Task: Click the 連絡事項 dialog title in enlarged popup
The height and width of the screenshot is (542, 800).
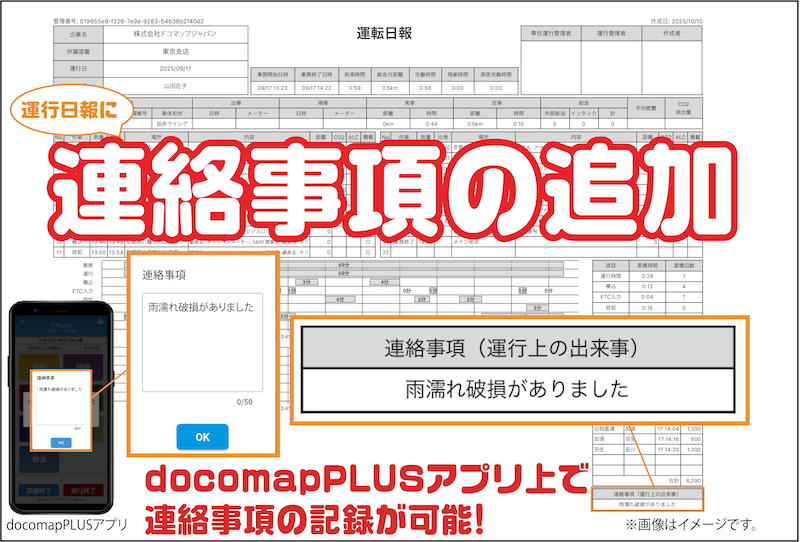Action: point(164,273)
